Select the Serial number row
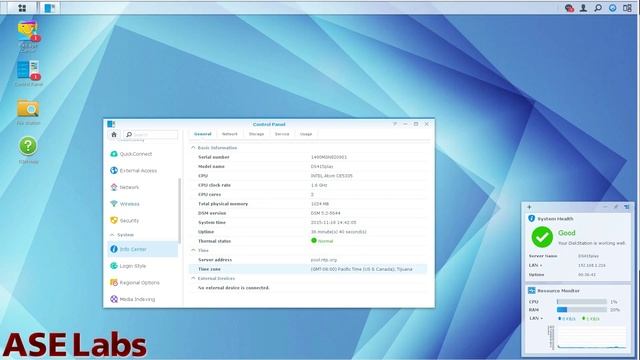Viewport: 640px width, 360px height. pyautogui.click(x=308, y=157)
